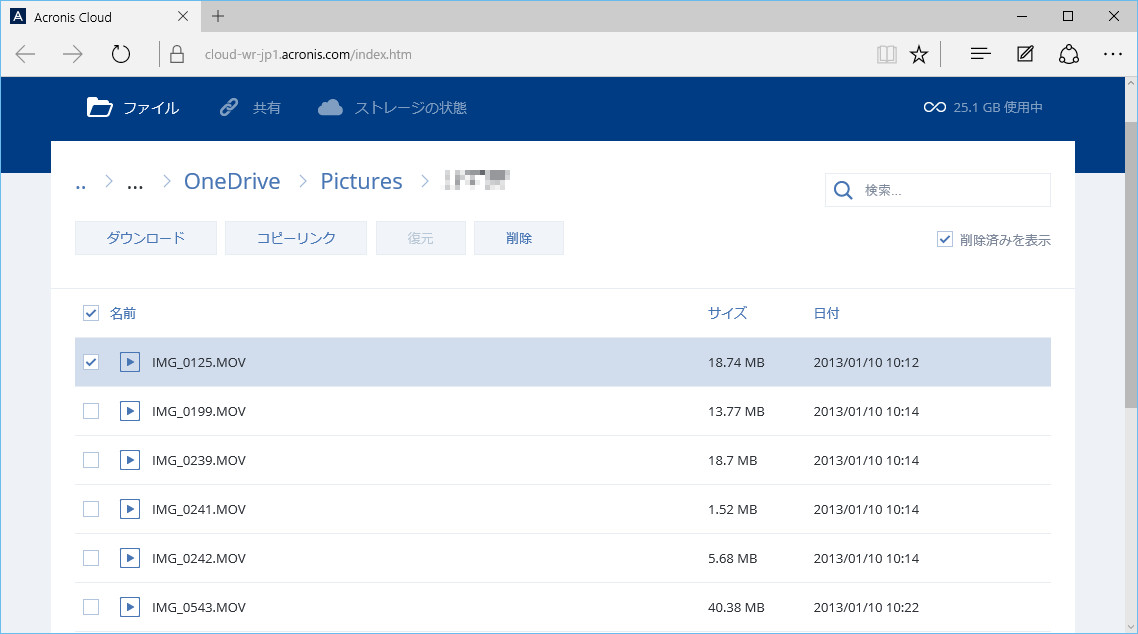
Task: Click the Web Note pencil icon
Action: [1024, 54]
